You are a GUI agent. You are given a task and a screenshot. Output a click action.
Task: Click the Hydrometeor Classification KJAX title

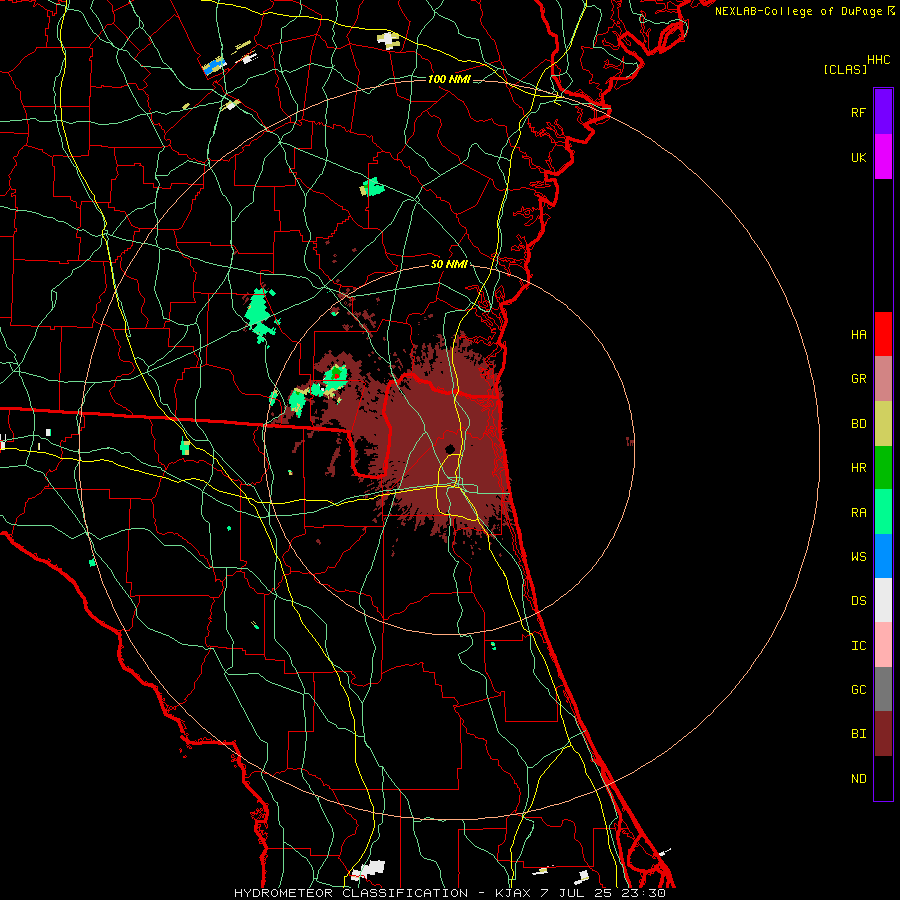click(x=449, y=893)
